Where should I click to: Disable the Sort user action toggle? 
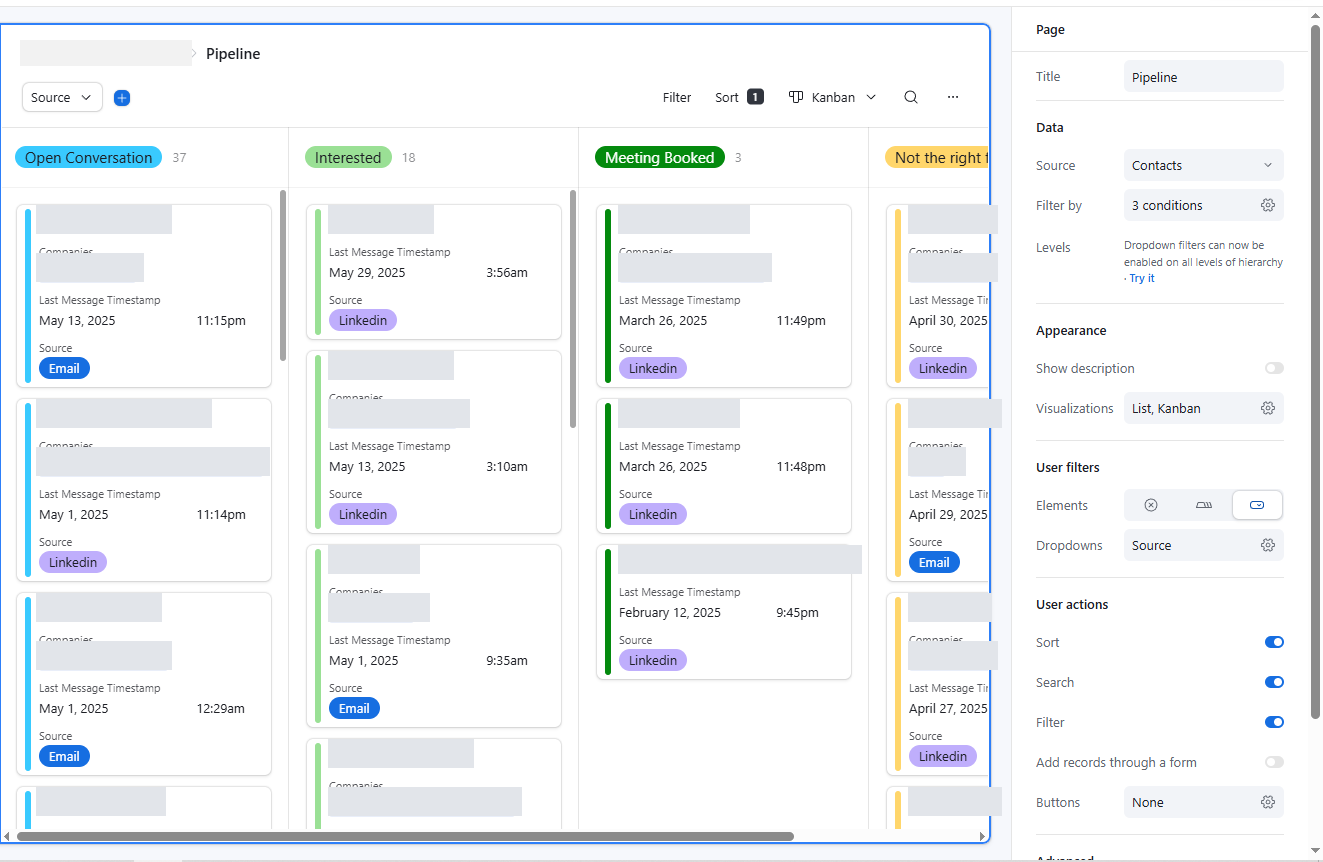[x=1274, y=642]
